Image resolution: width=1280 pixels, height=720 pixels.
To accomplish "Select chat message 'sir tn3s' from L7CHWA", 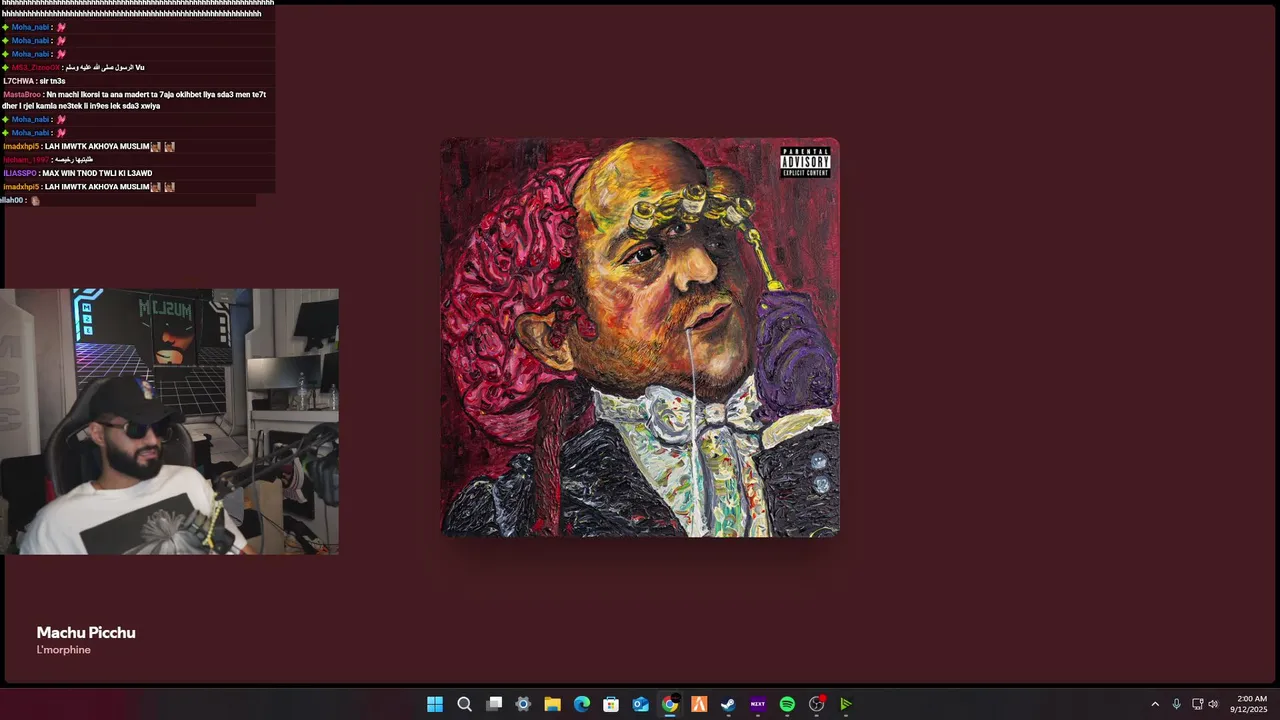I will (34, 81).
